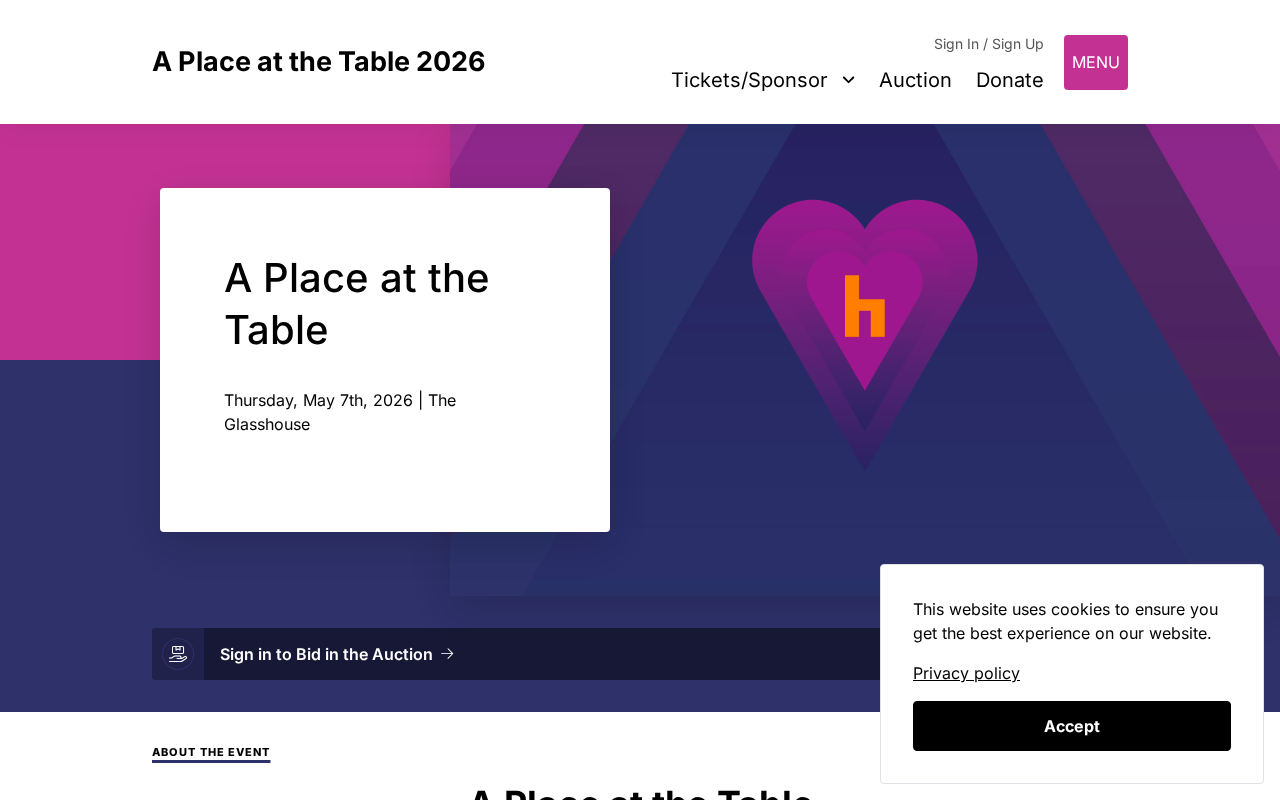The height and width of the screenshot is (800, 1280).
Task: Open the Donate nav link
Action: point(1009,80)
